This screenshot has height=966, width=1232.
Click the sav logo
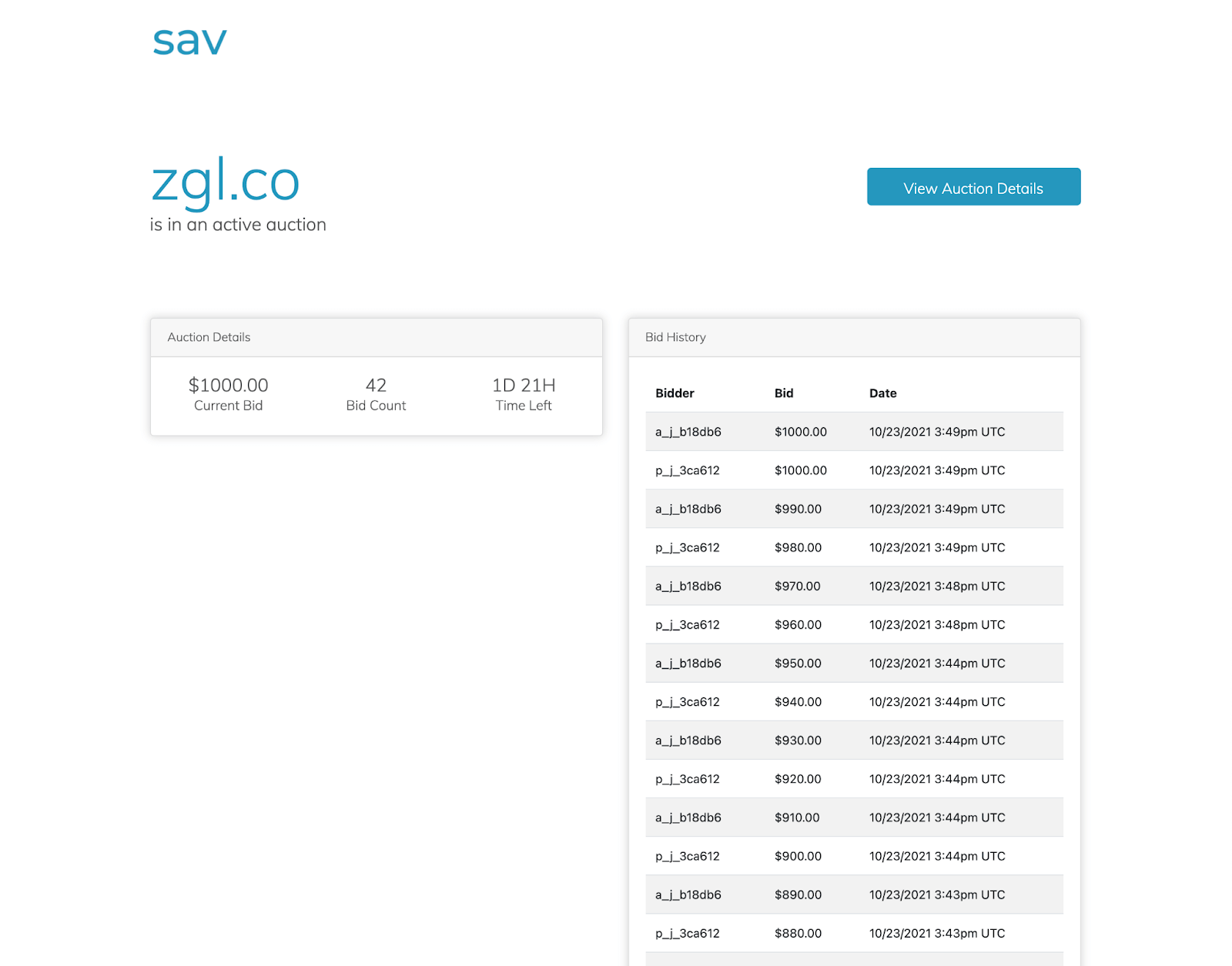[x=189, y=42]
